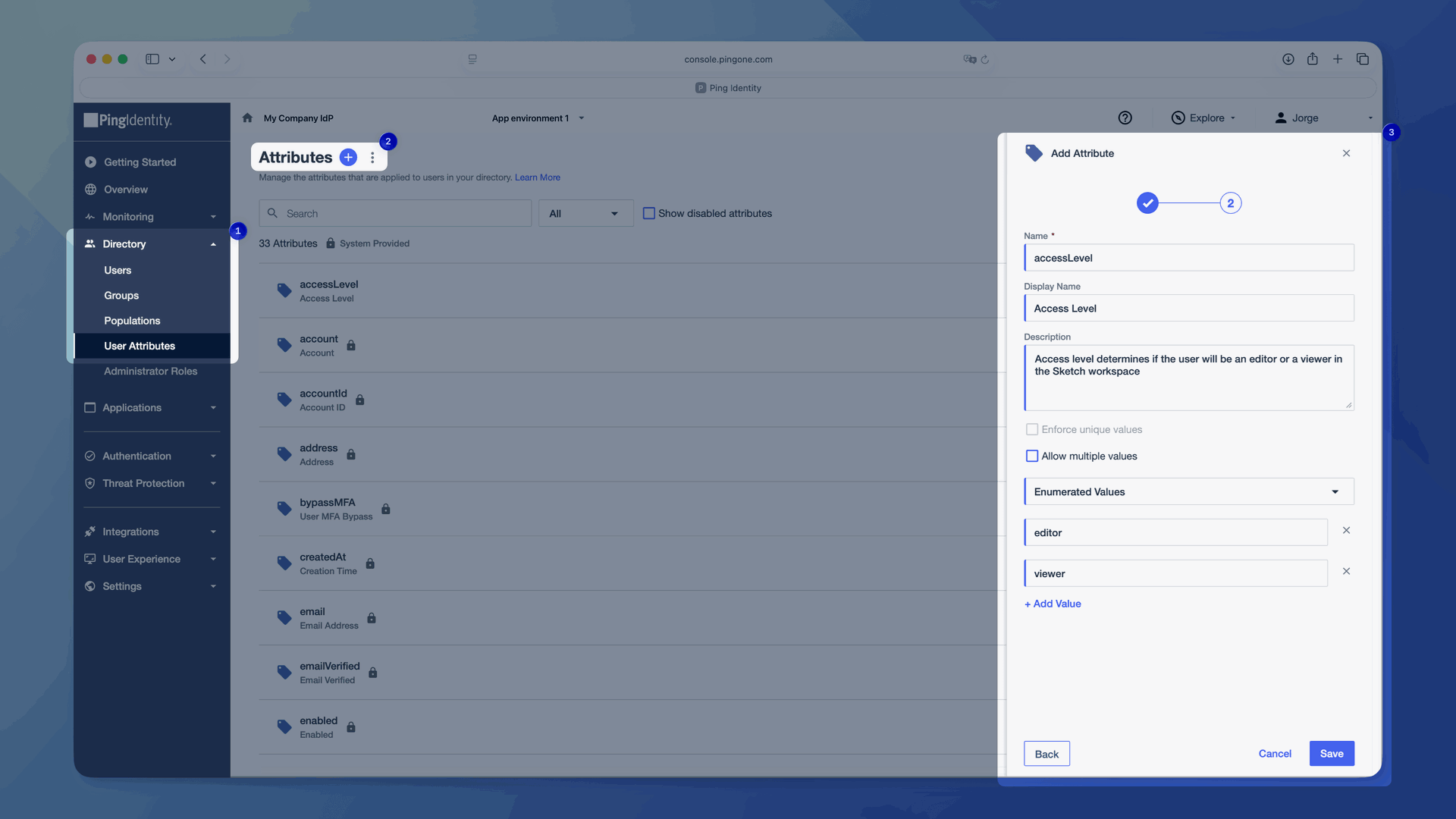Image resolution: width=1456 pixels, height=819 pixels.
Task: Expand the Monitoring section
Action: click(152, 216)
